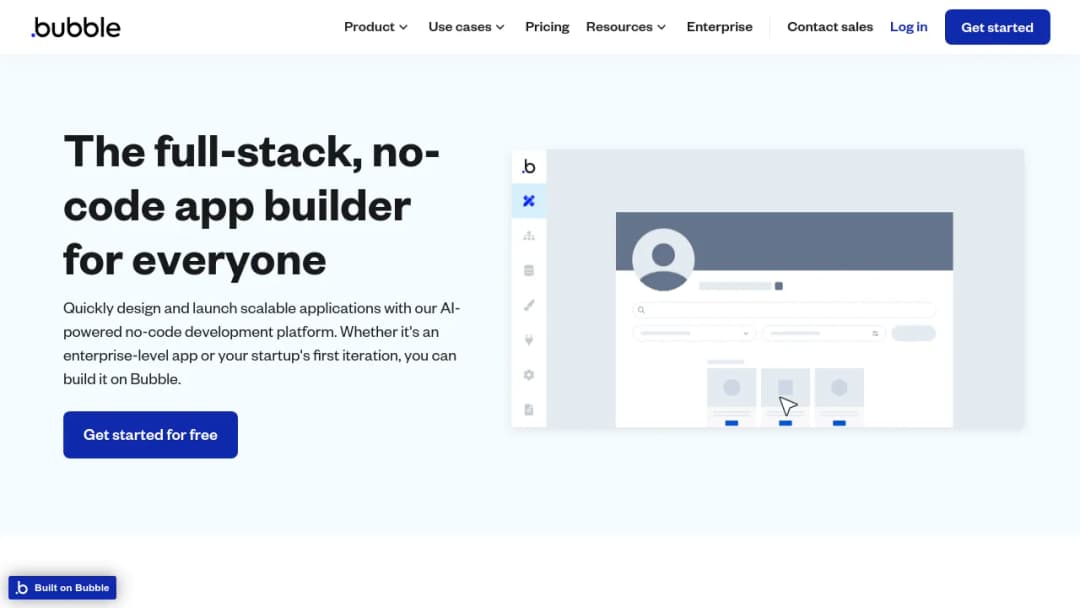The width and height of the screenshot is (1080, 608).
Task: Open the Enterprise page
Action: click(719, 27)
